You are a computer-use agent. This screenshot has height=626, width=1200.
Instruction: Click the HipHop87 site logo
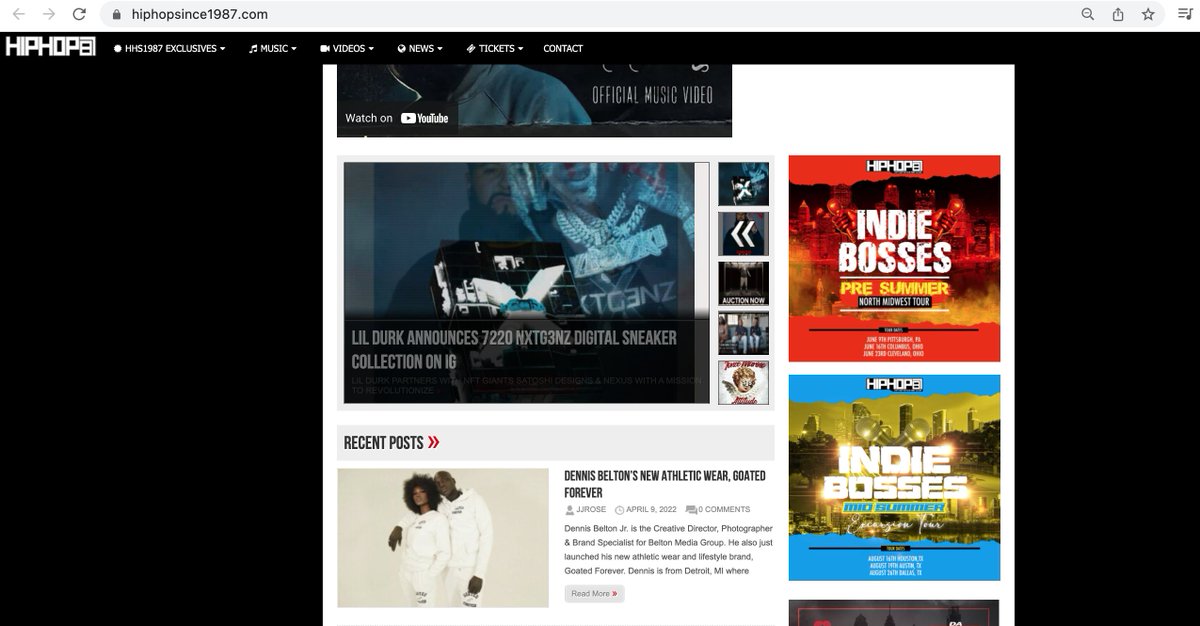click(50, 47)
